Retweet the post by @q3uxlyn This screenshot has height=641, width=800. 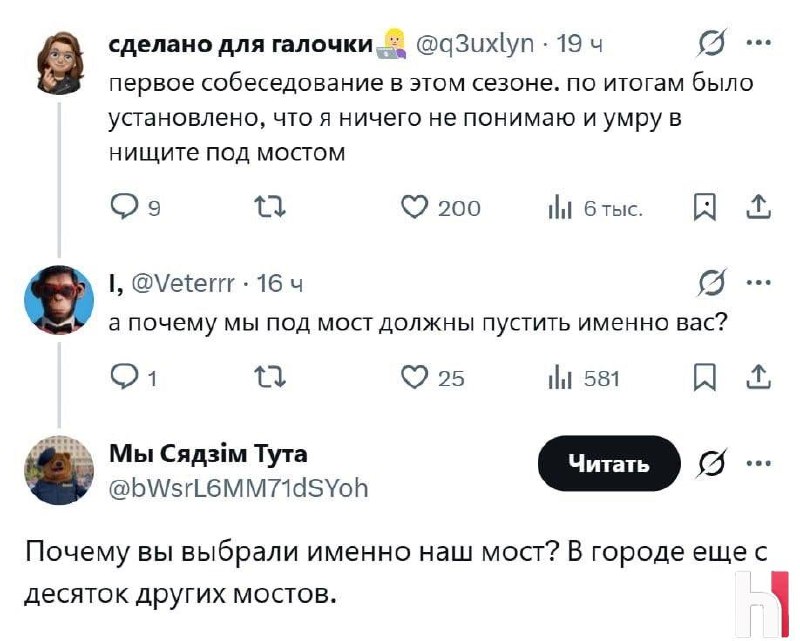tap(270, 208)
